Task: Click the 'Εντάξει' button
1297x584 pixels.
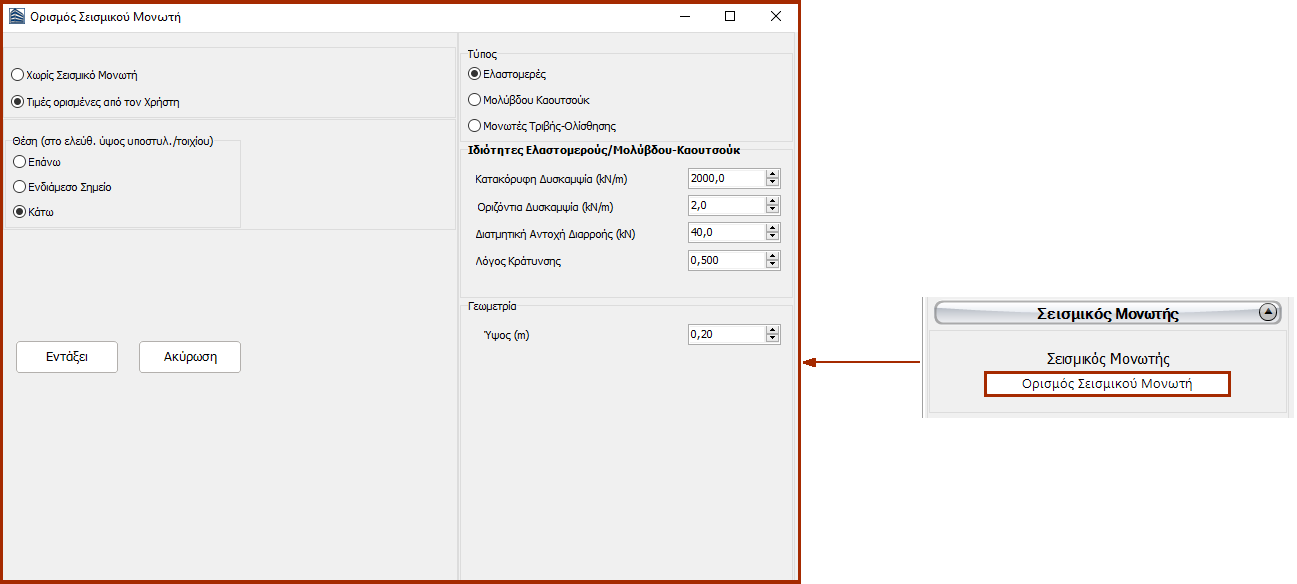Action: tap(67, 357)
